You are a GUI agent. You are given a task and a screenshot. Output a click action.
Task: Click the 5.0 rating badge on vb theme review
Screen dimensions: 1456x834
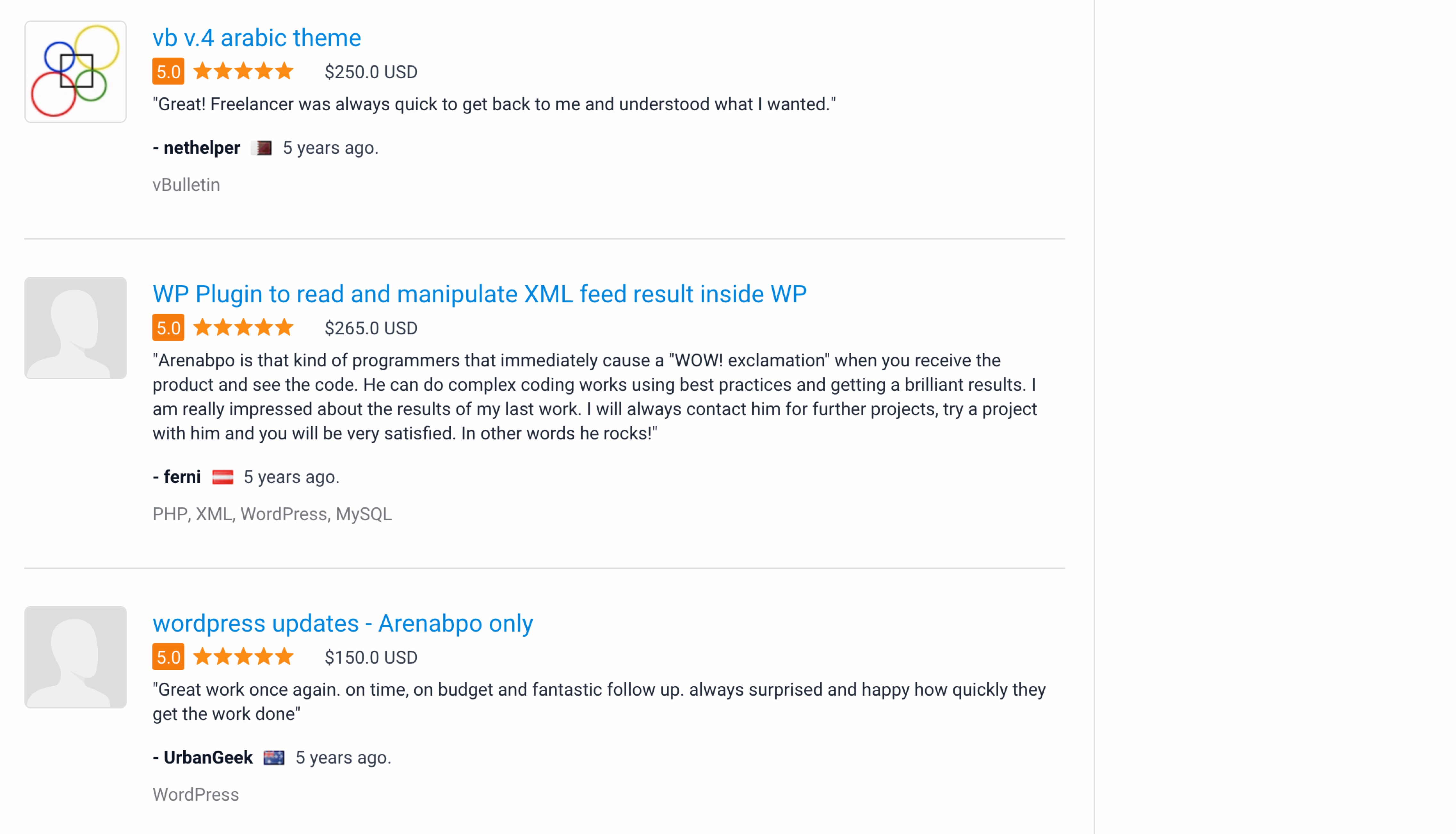coord(168,72)
